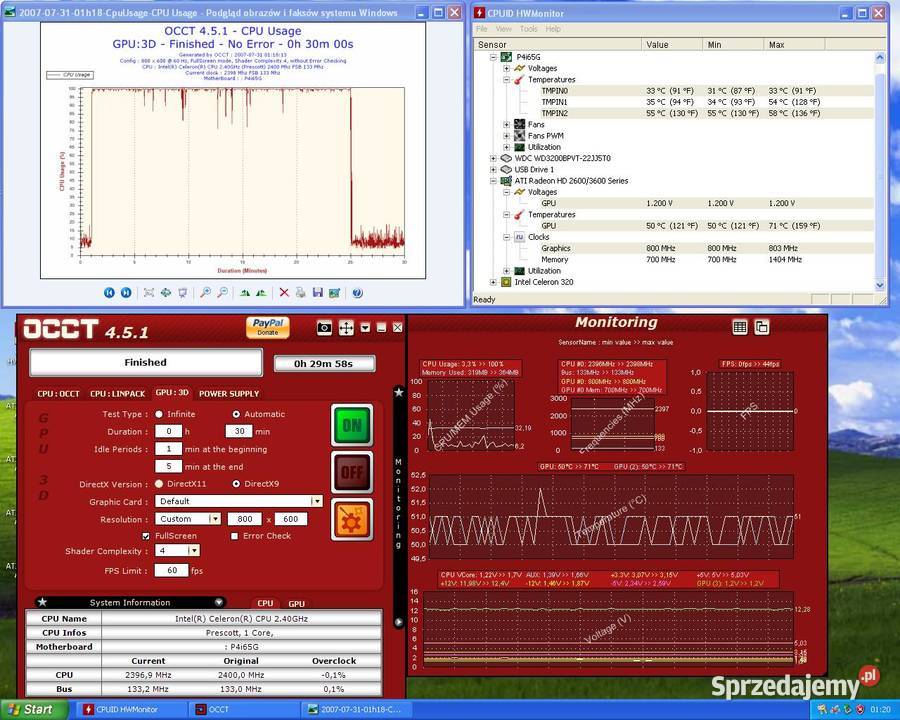Expand WDC WD3200BPVT drive node

tap(493, 158)
